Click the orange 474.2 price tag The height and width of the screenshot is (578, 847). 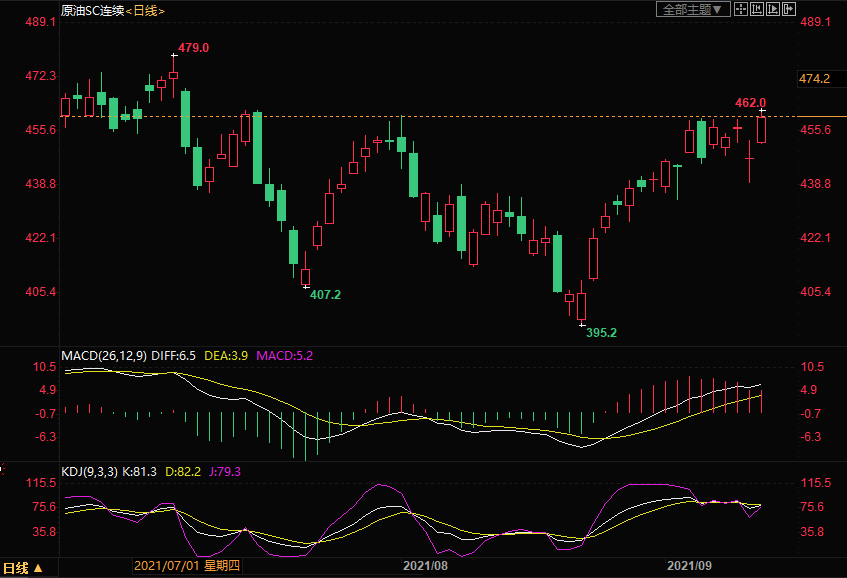(815, 78)
